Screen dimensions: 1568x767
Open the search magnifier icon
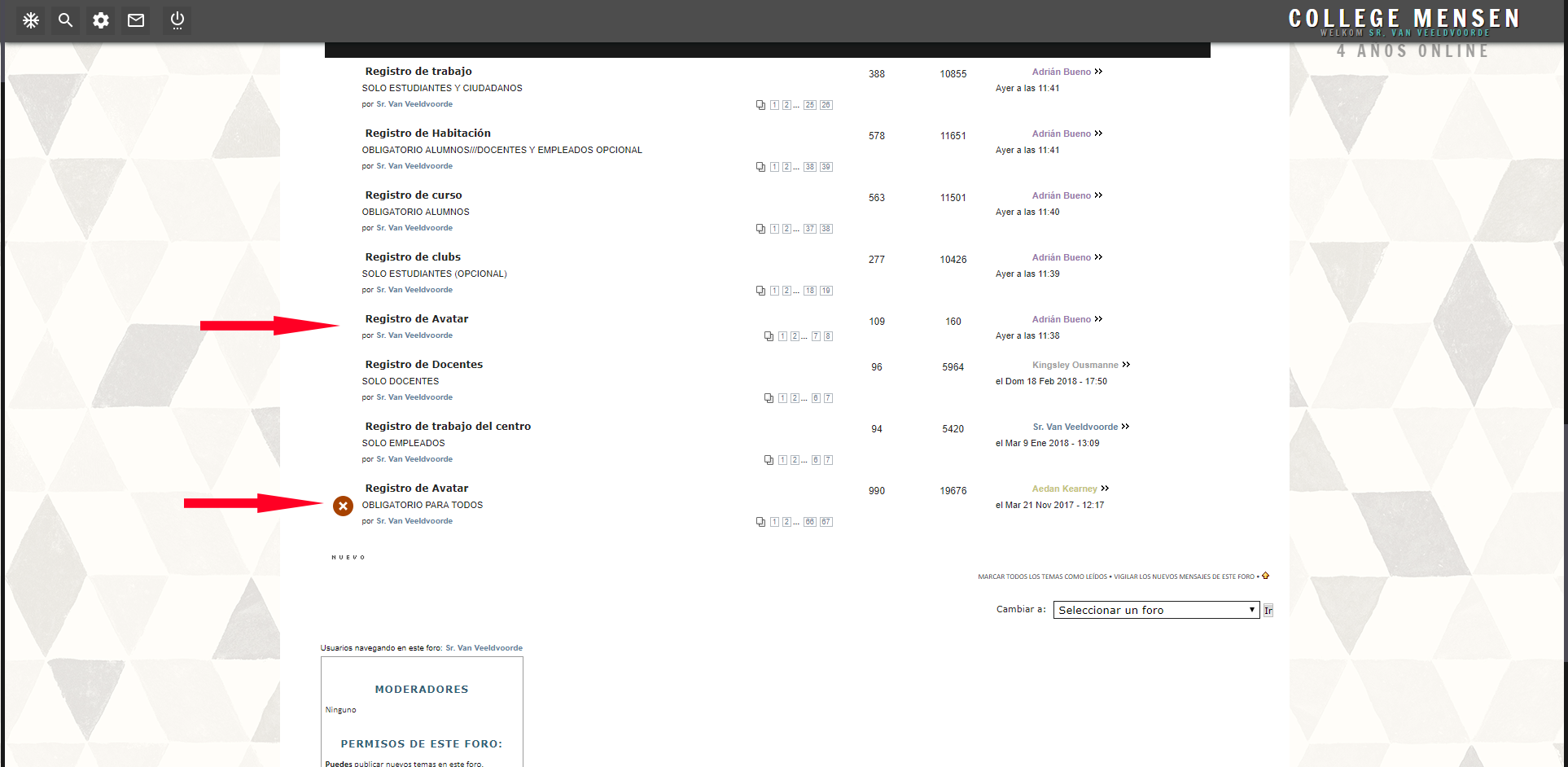[66, 20]
